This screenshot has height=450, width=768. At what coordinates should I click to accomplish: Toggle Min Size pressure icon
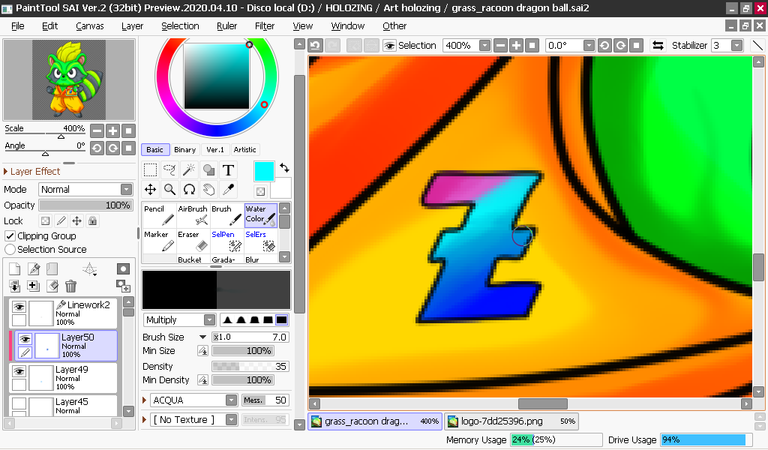203,351
